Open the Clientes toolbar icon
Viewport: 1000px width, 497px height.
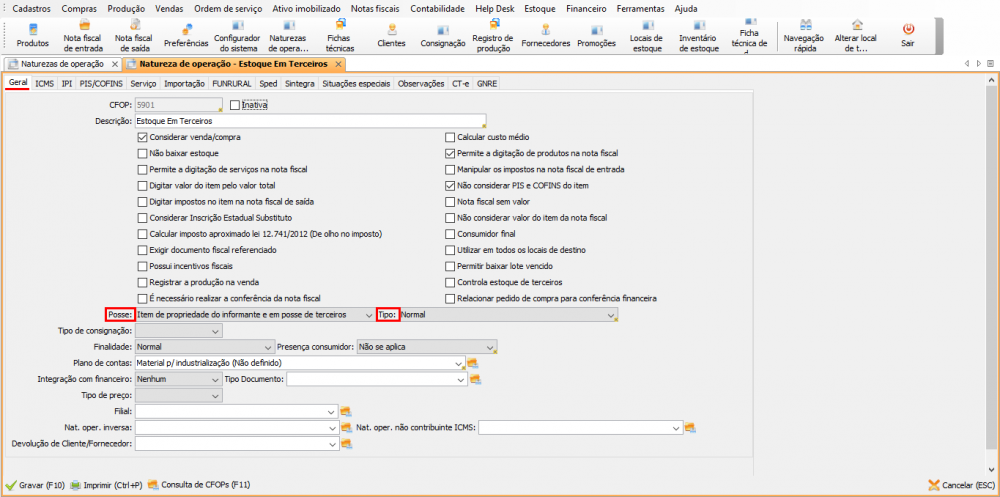[x=391, y=35]
